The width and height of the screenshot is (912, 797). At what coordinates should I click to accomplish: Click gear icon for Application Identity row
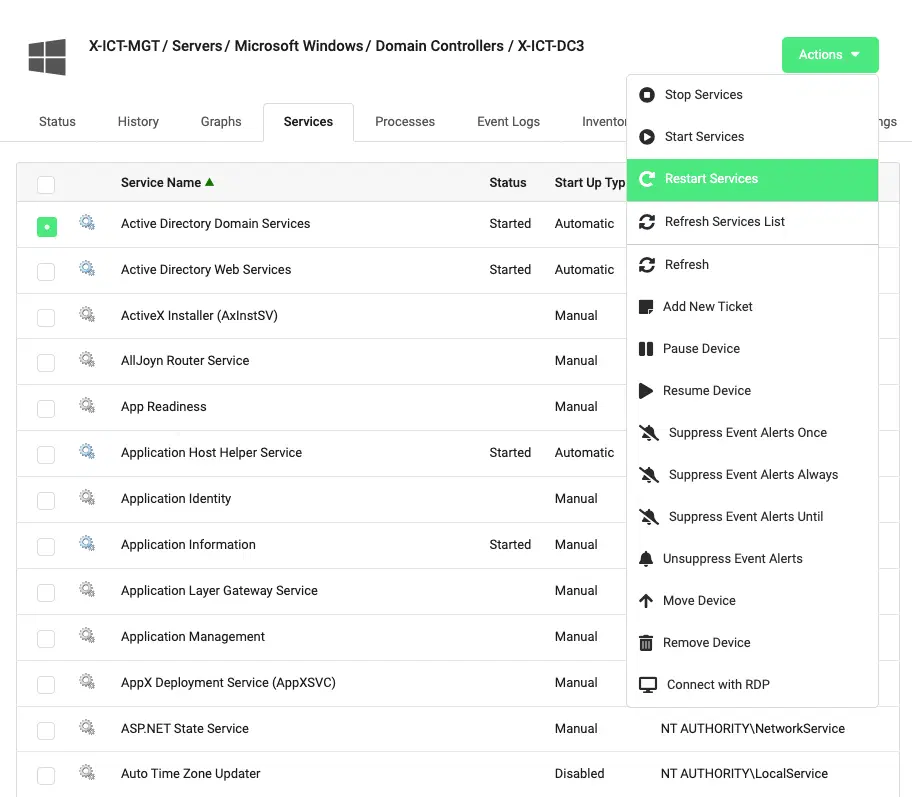pyautogui.click(x=87, y=497)
